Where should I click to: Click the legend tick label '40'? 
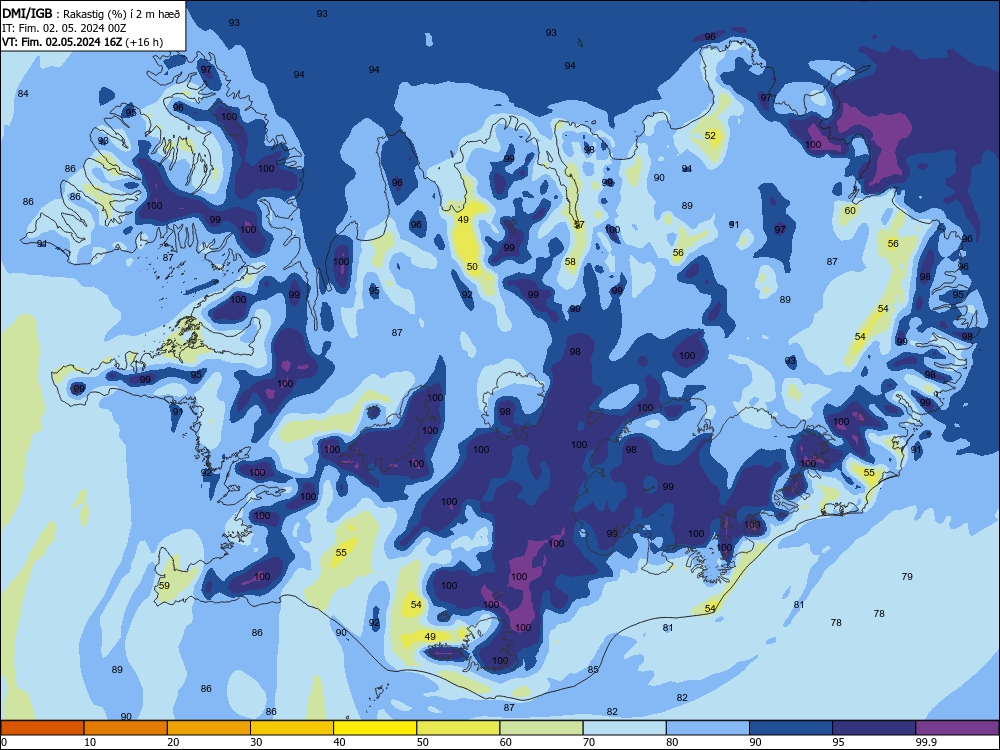coord(339,742)
